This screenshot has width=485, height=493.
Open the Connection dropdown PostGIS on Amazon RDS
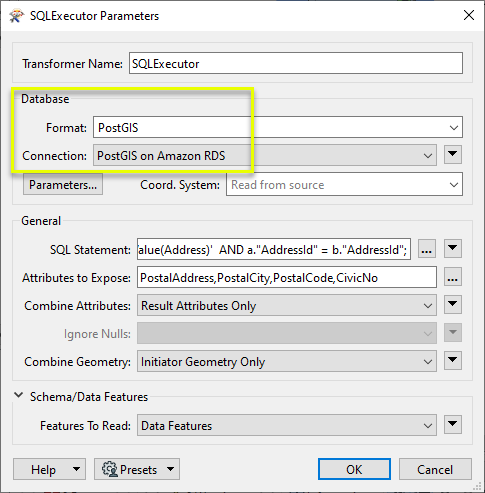(265, 155)
